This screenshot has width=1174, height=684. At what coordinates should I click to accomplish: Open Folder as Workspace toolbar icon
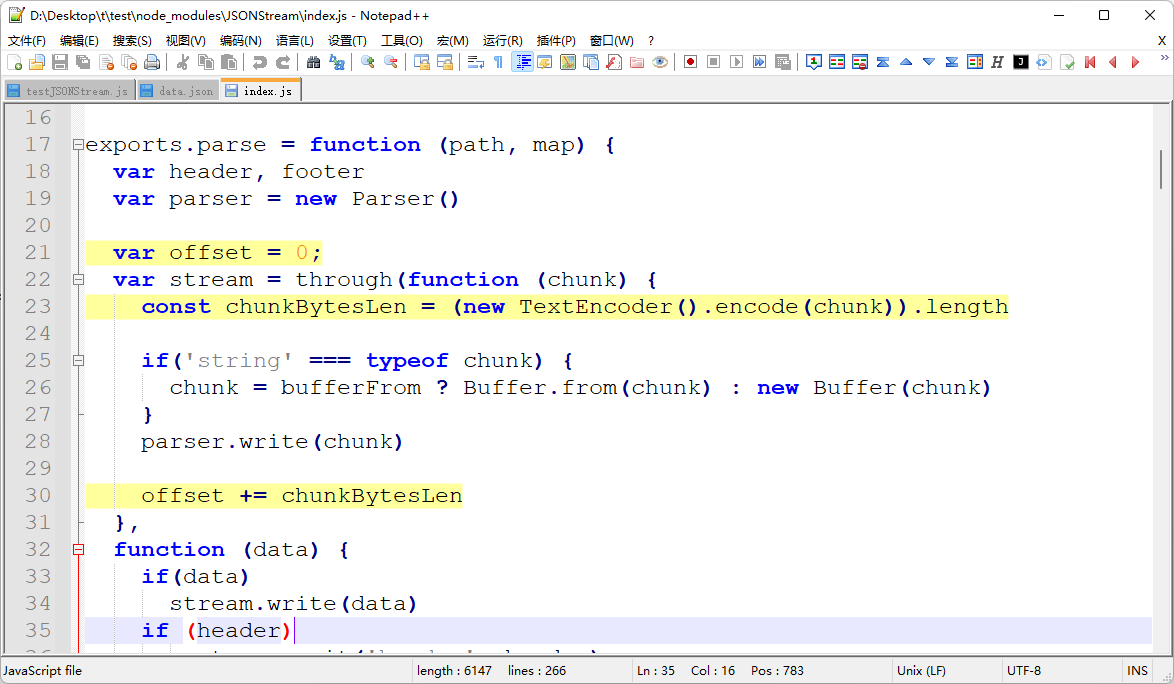[637, 62]
